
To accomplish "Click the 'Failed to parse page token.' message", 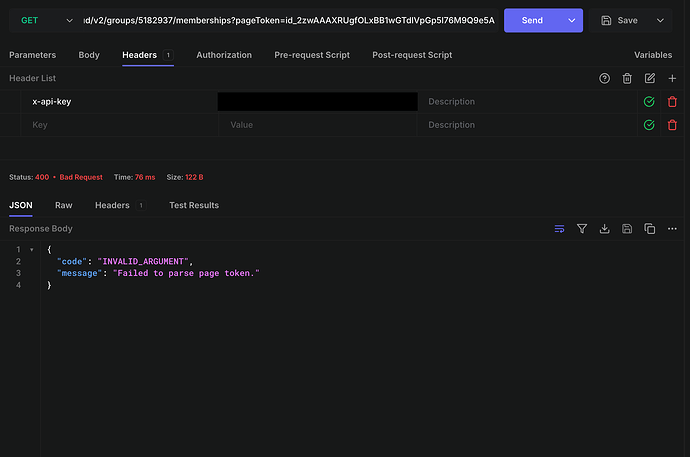I will pos(186,273).
